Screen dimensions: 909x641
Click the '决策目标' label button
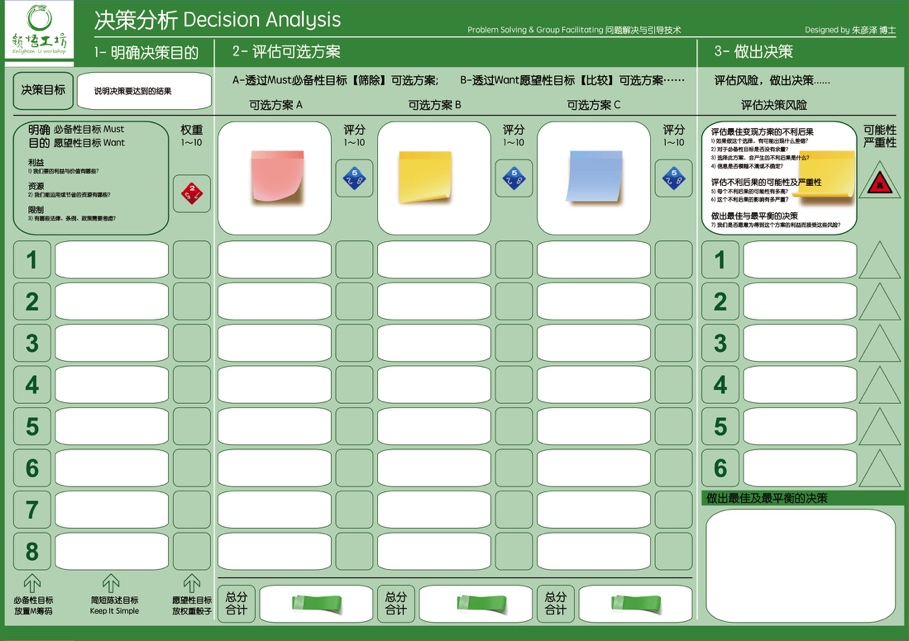click(x=43, y=90)
